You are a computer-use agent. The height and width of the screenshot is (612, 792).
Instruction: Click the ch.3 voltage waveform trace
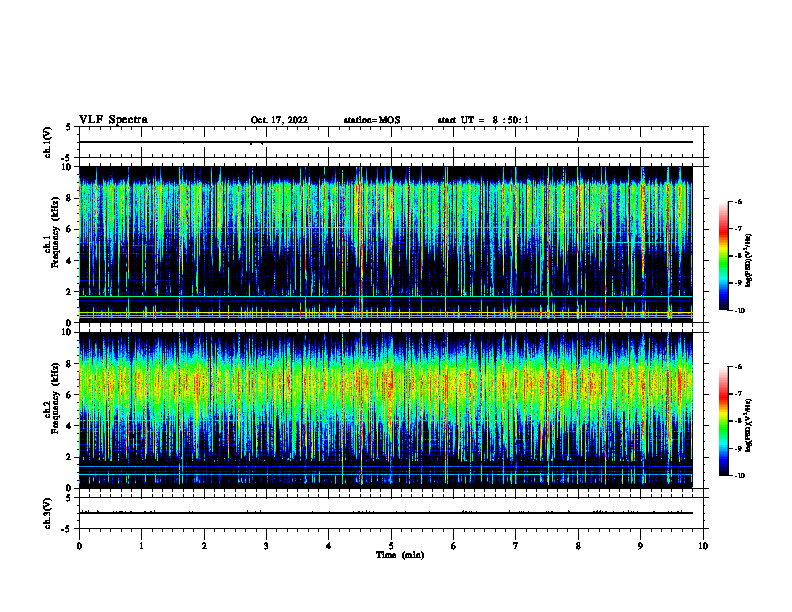click(386, 513)
